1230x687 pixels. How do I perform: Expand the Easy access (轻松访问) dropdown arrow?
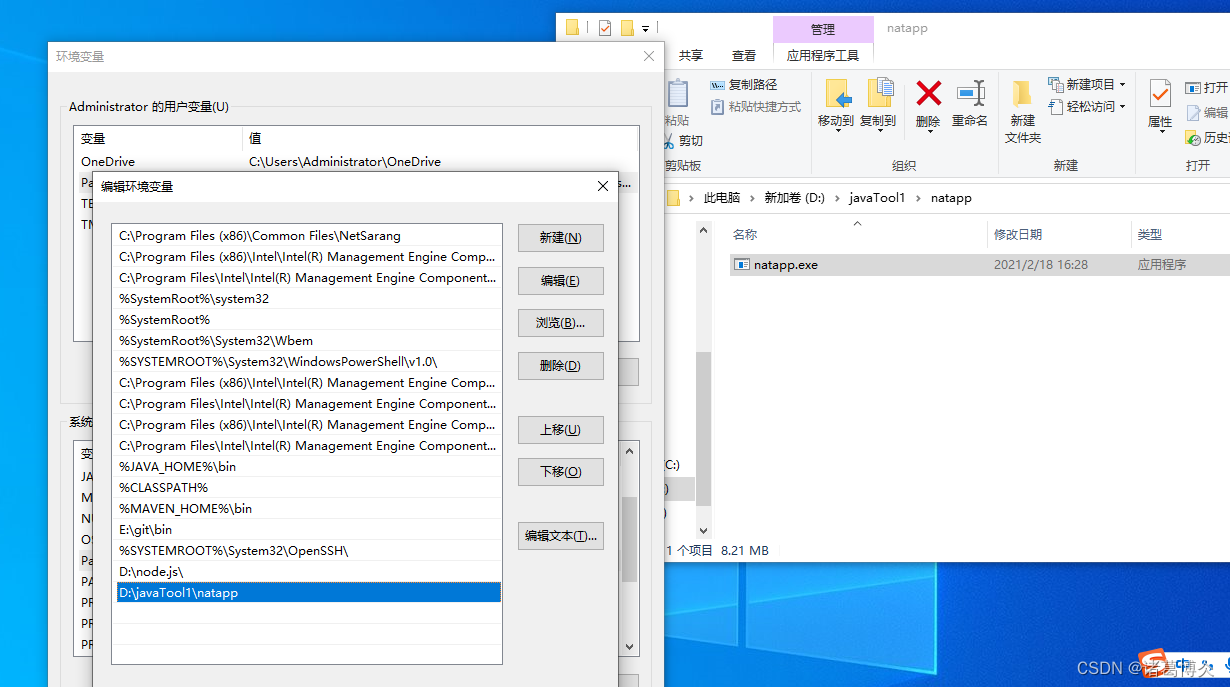(x=1123, y=107)
